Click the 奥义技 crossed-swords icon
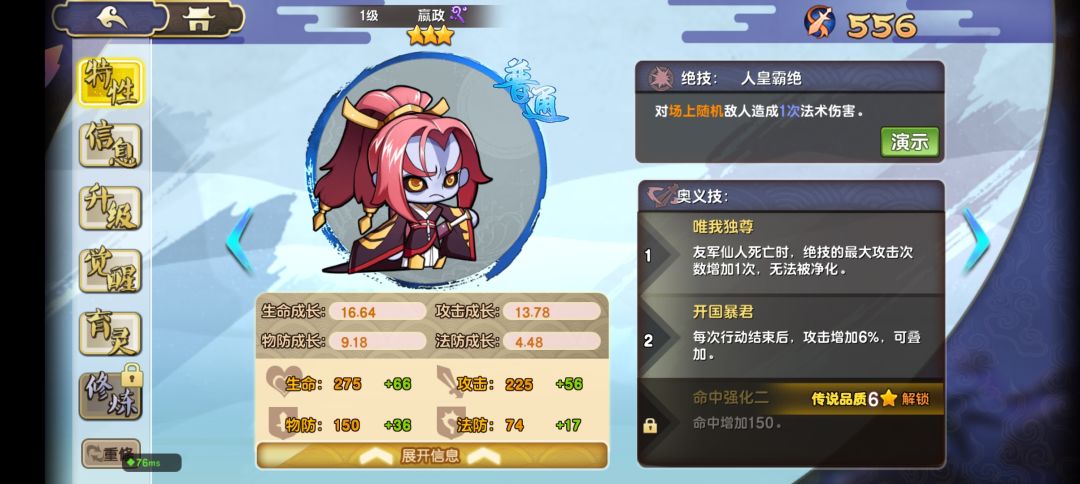This screenshot has height=484, width=1080. (x=661, y=196)
